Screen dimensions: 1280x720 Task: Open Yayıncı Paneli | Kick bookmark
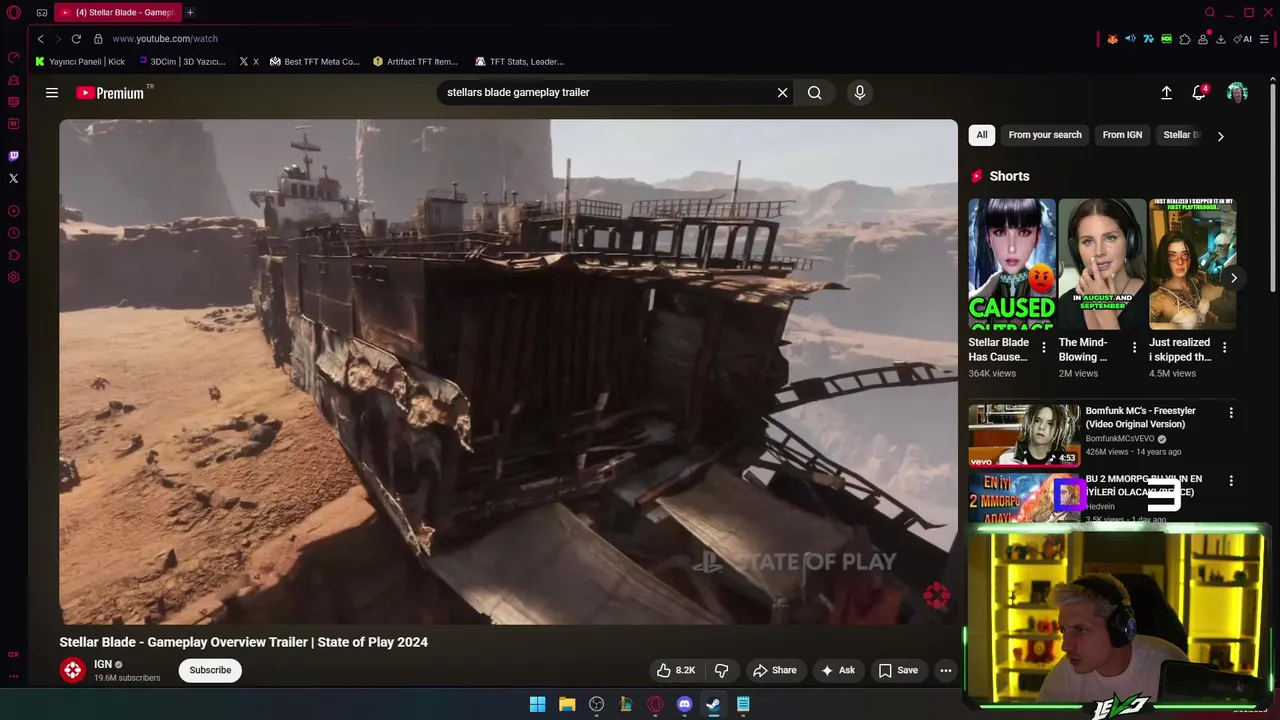[80, 62]
